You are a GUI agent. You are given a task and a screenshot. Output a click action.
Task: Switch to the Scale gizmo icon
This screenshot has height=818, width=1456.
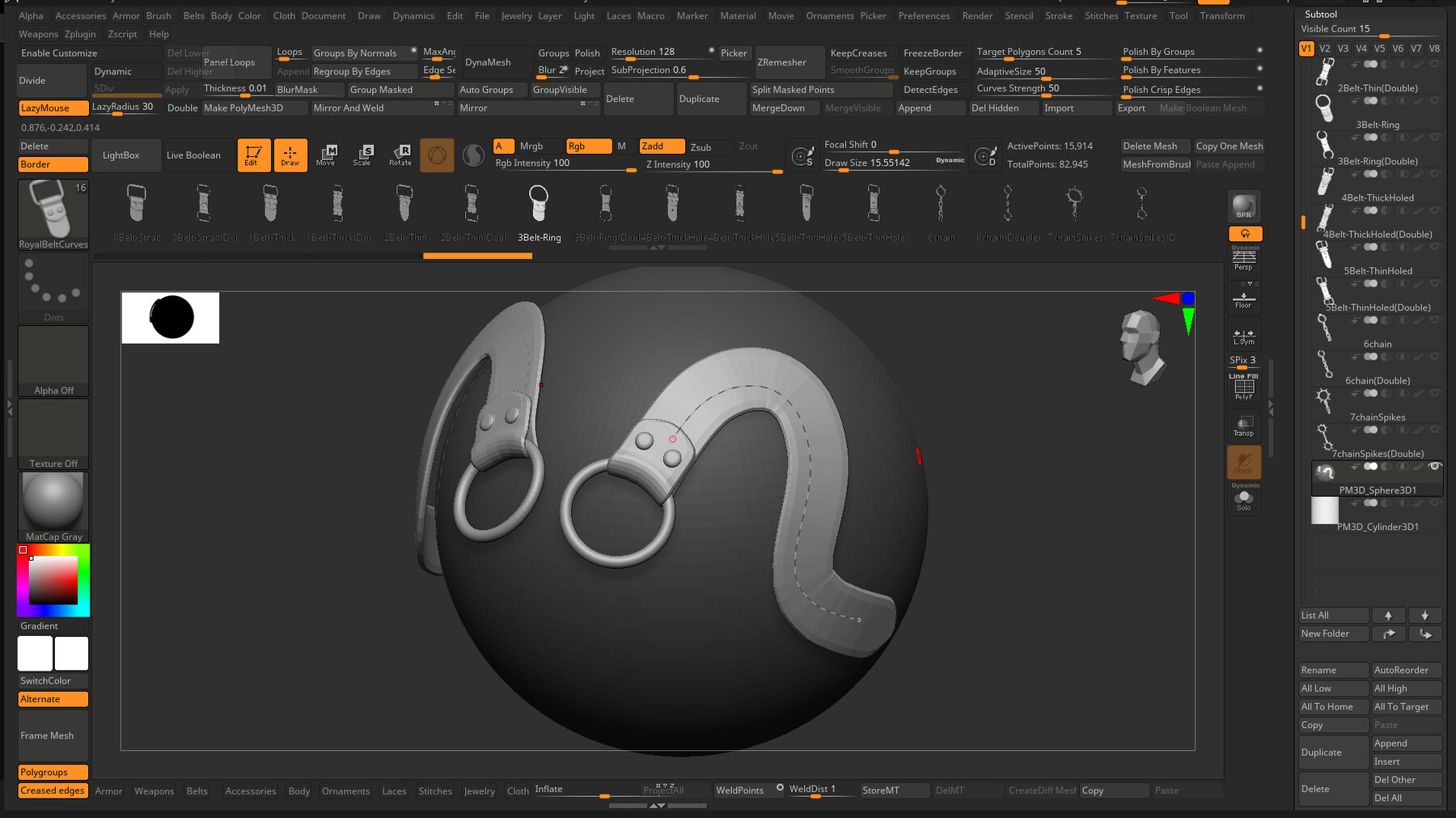tap(362, 155)
